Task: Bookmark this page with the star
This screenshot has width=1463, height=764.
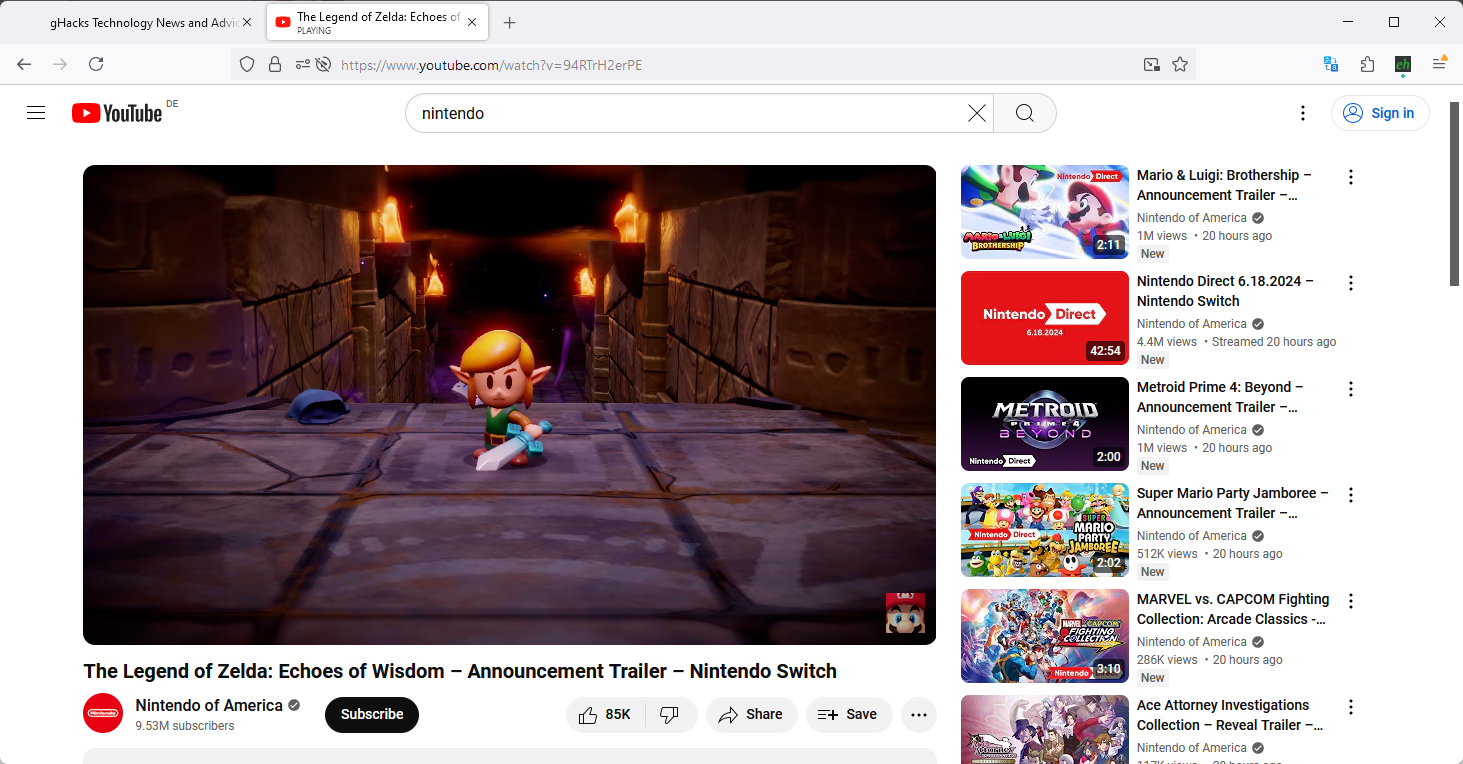Action: click(x=1180, y=64)
